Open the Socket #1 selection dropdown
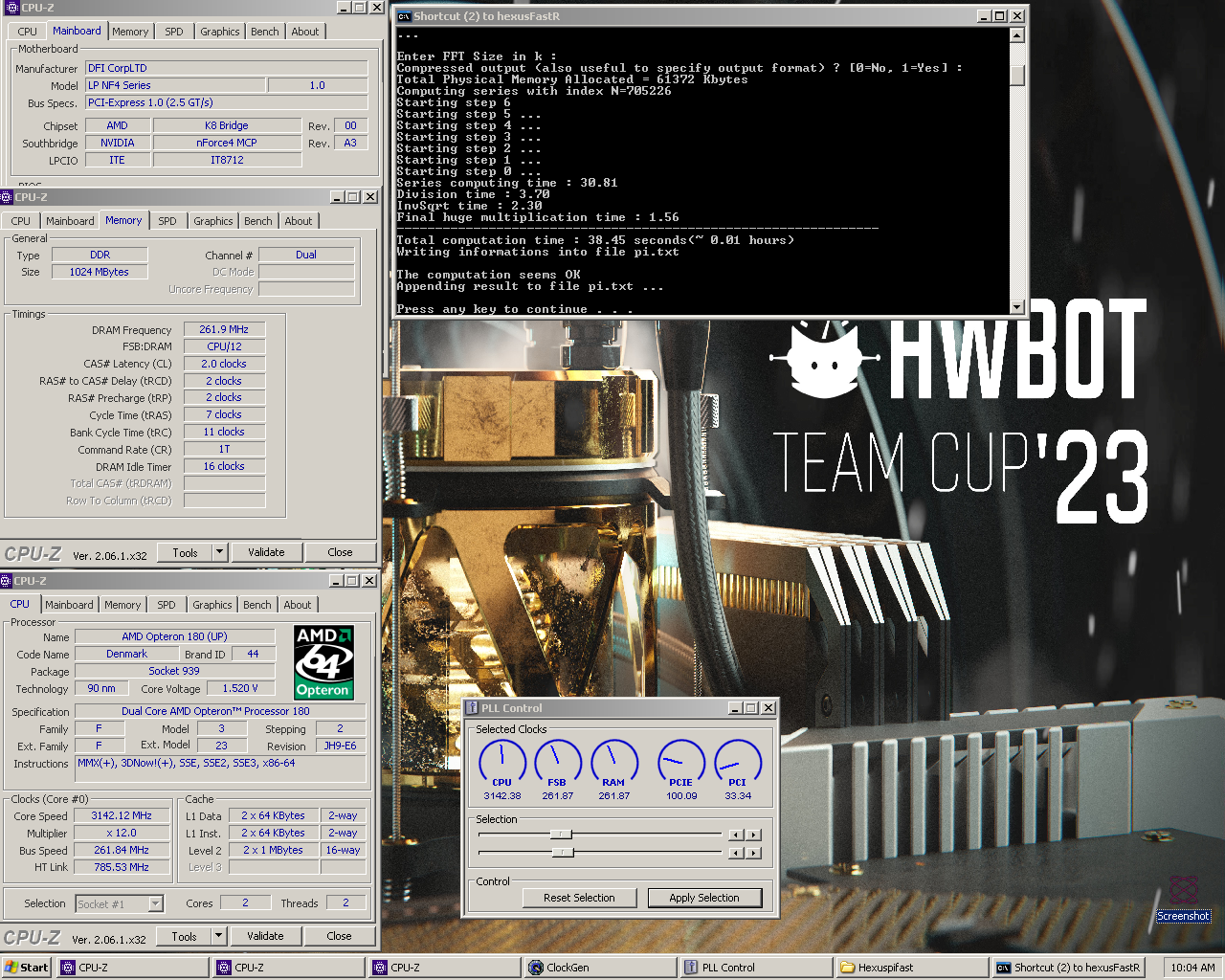1225x980 pixels. [x=156, y=903]
